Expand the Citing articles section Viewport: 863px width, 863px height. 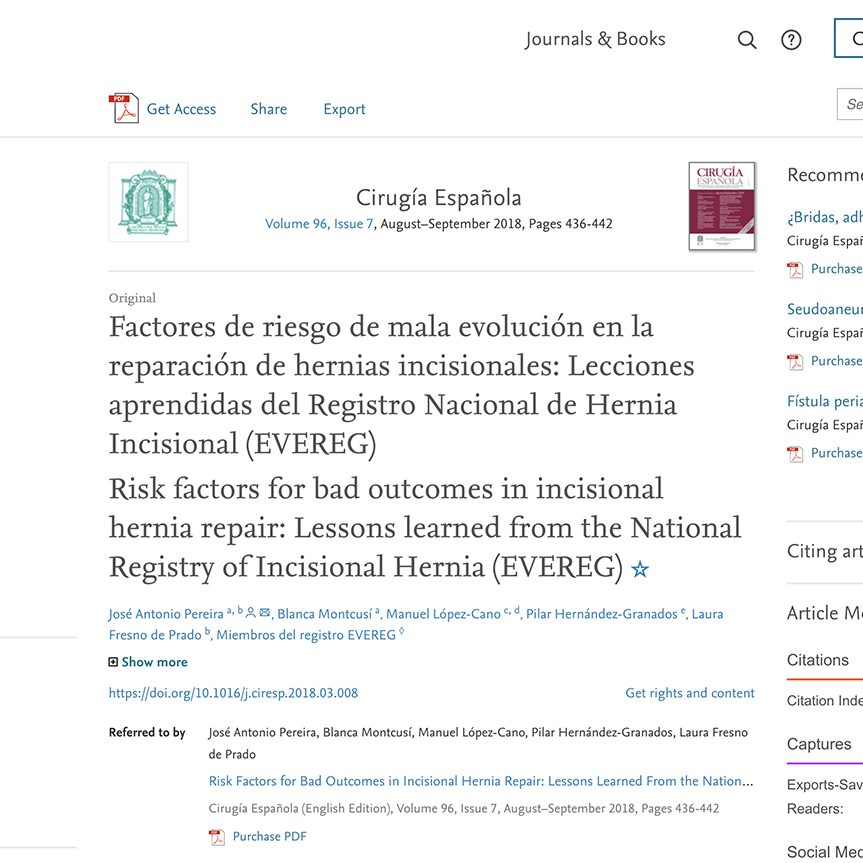click(x=824, y=551)
